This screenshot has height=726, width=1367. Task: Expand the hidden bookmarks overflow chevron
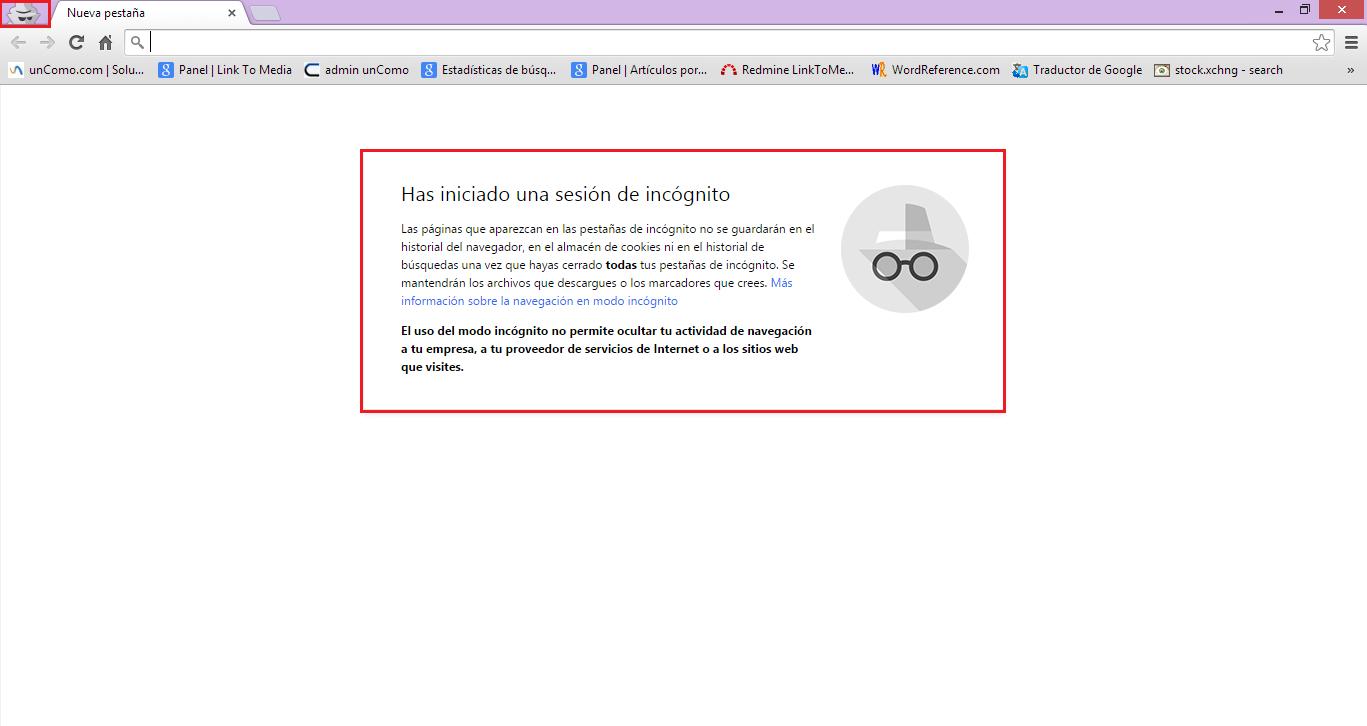coord(1351,70)
